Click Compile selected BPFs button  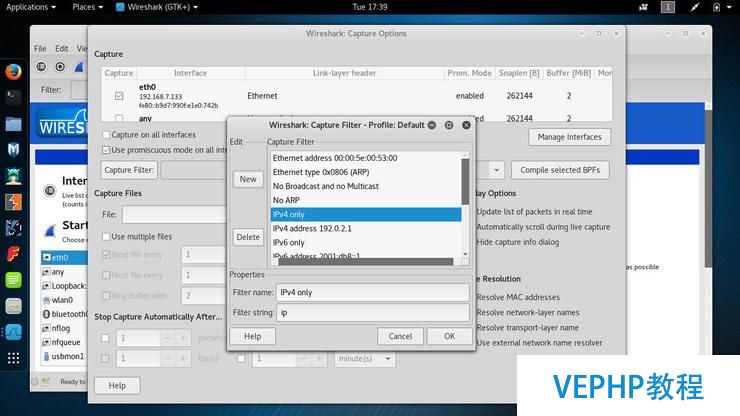point(560,170)
